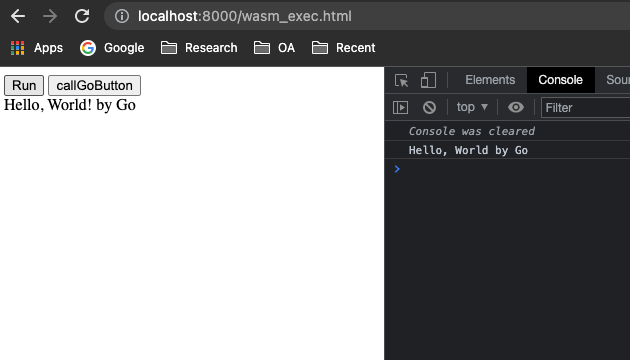Screen dimensions: 630x360
Task: Switch to the Elements tab
Action: pos(490,80)
